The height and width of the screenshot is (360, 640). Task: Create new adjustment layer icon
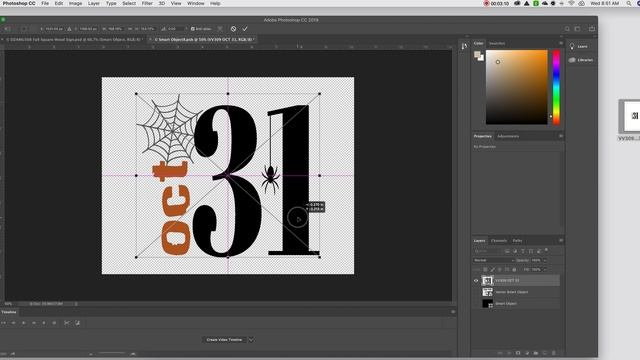point(527,353)
